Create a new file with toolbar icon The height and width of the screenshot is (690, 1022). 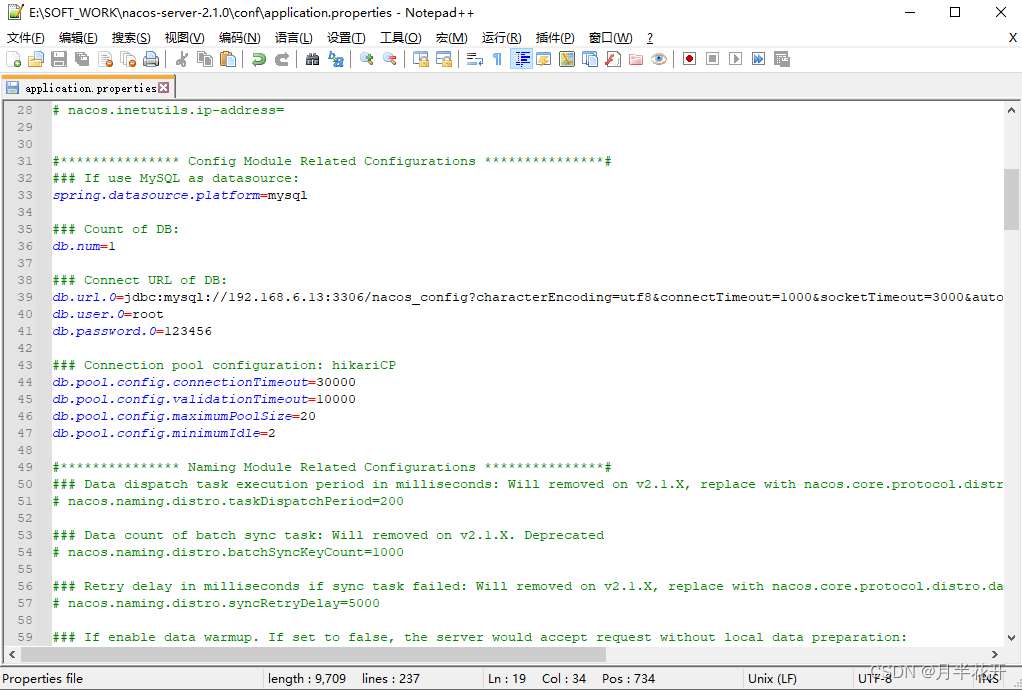[13, 59]
